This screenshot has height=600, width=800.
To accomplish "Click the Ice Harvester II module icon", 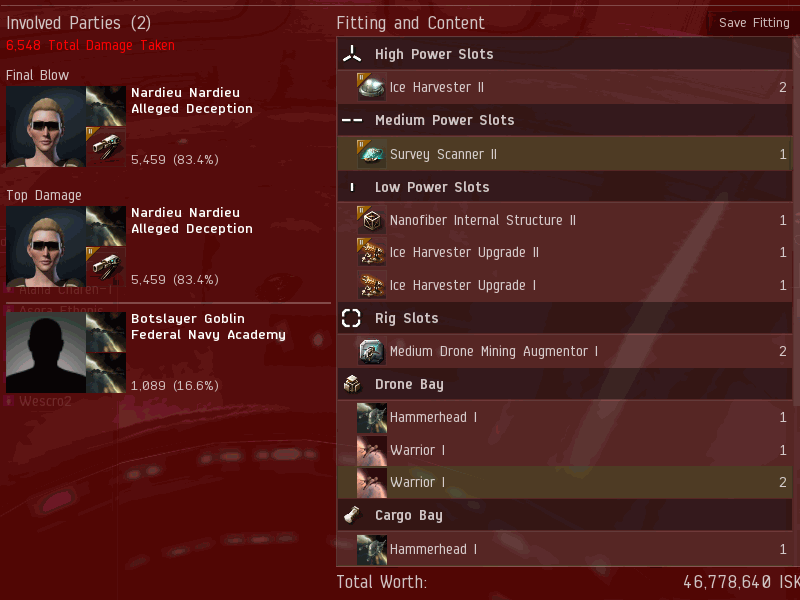I will (x=371, y=87).
